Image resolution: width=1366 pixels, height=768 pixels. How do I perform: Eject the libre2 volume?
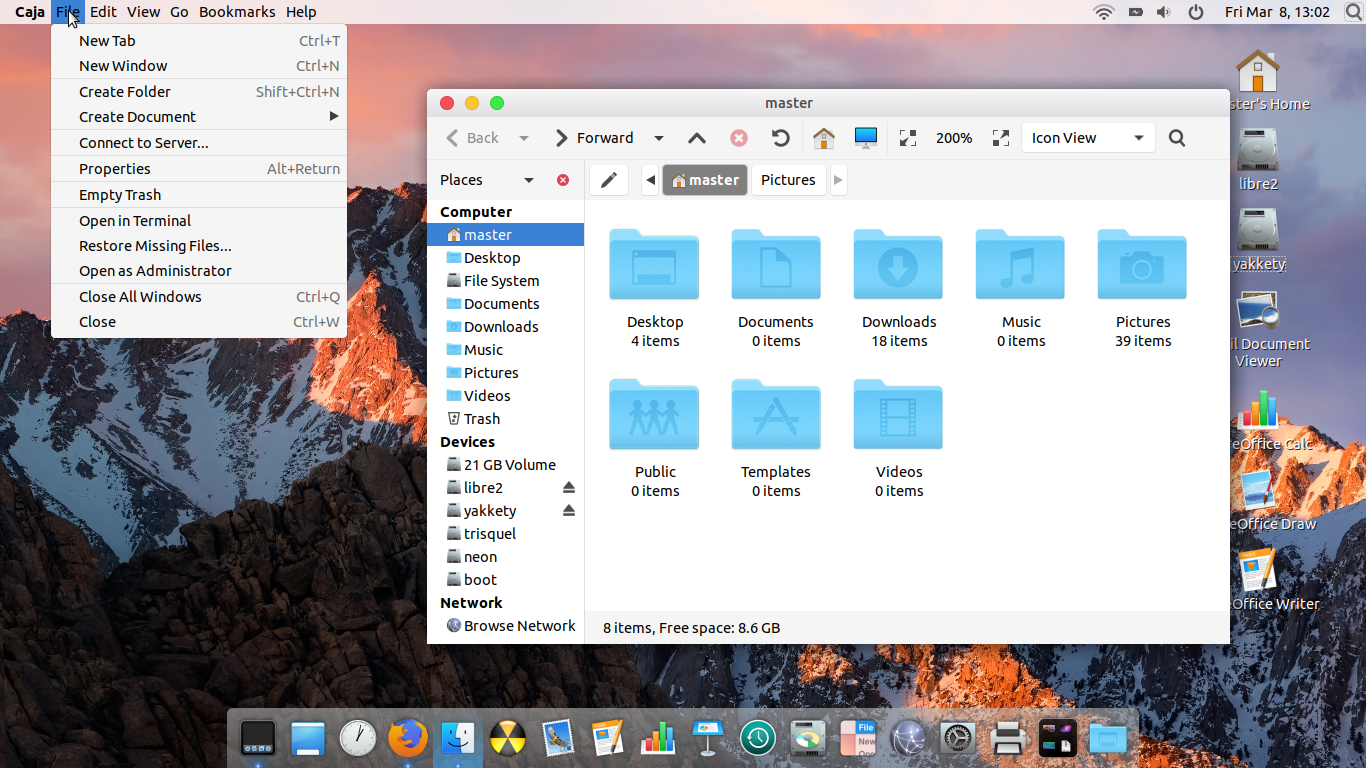point(569,487)
